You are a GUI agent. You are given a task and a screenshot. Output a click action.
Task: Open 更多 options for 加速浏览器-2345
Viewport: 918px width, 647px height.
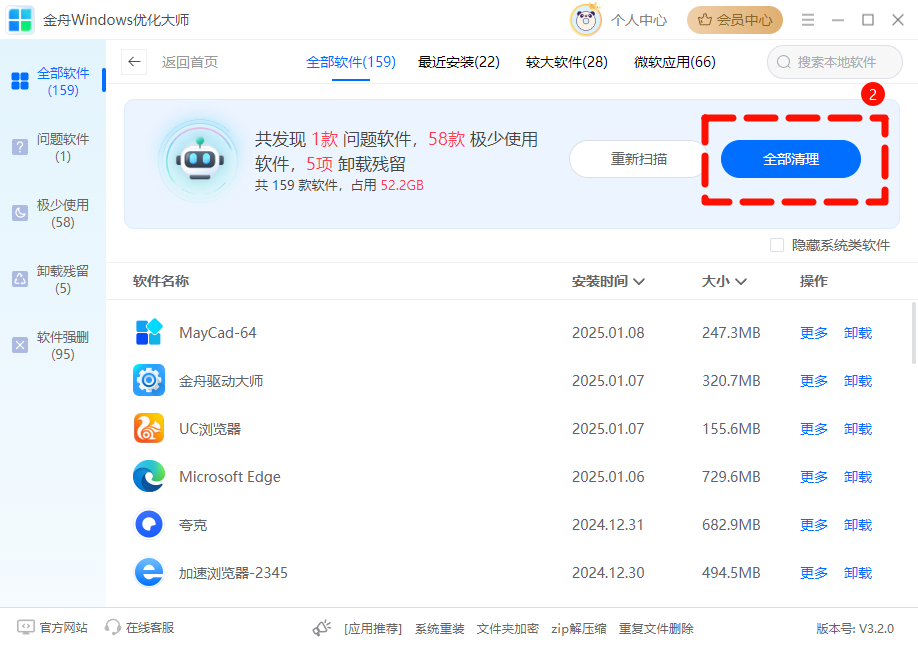814,573
